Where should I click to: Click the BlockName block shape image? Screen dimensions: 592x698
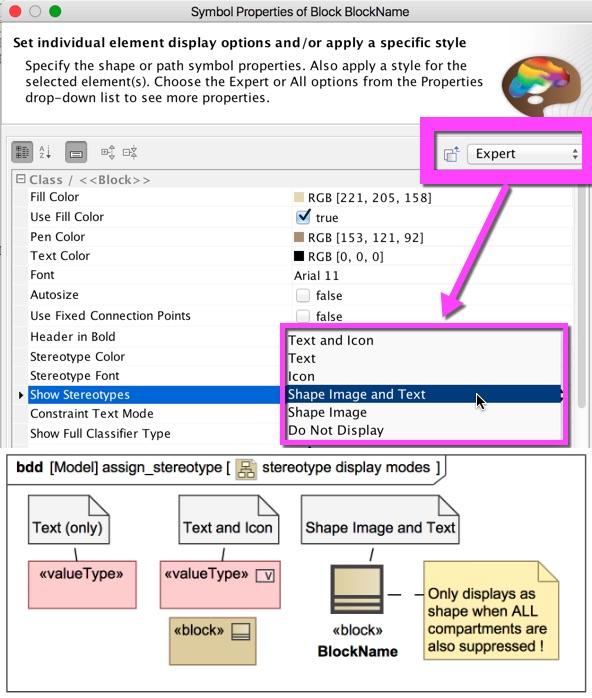pos(357,590)
